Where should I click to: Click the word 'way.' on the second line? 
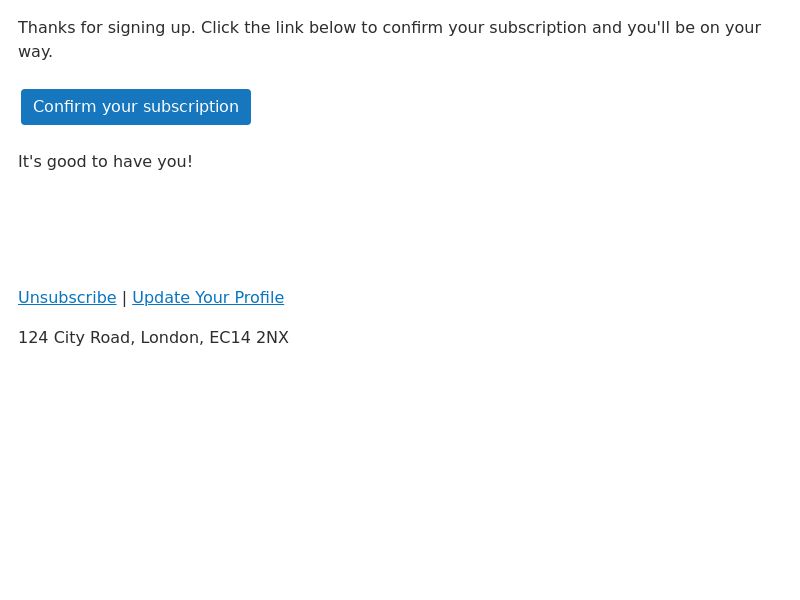pyautogui.click(x=35, y=52)
